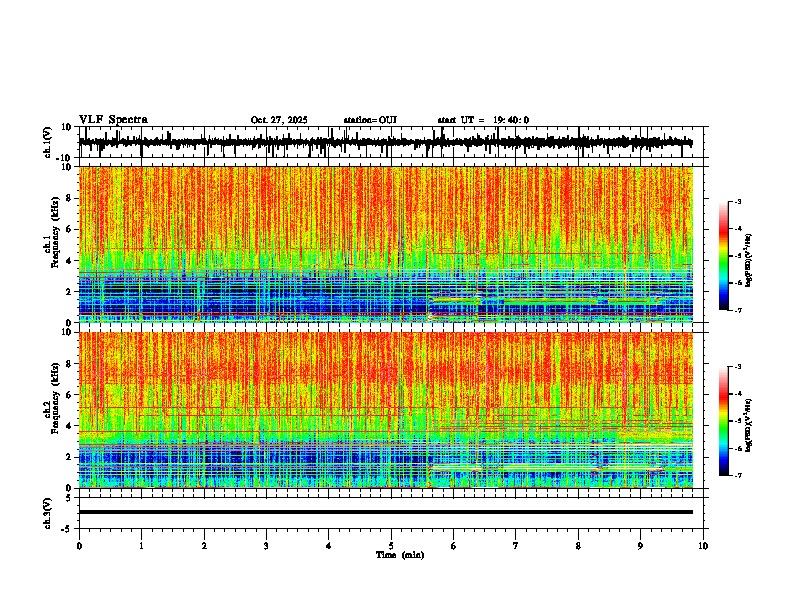792x612 pixels.
Task: Click the ch.2 log(PSD) color bar
Action: (x=724, y=421)
